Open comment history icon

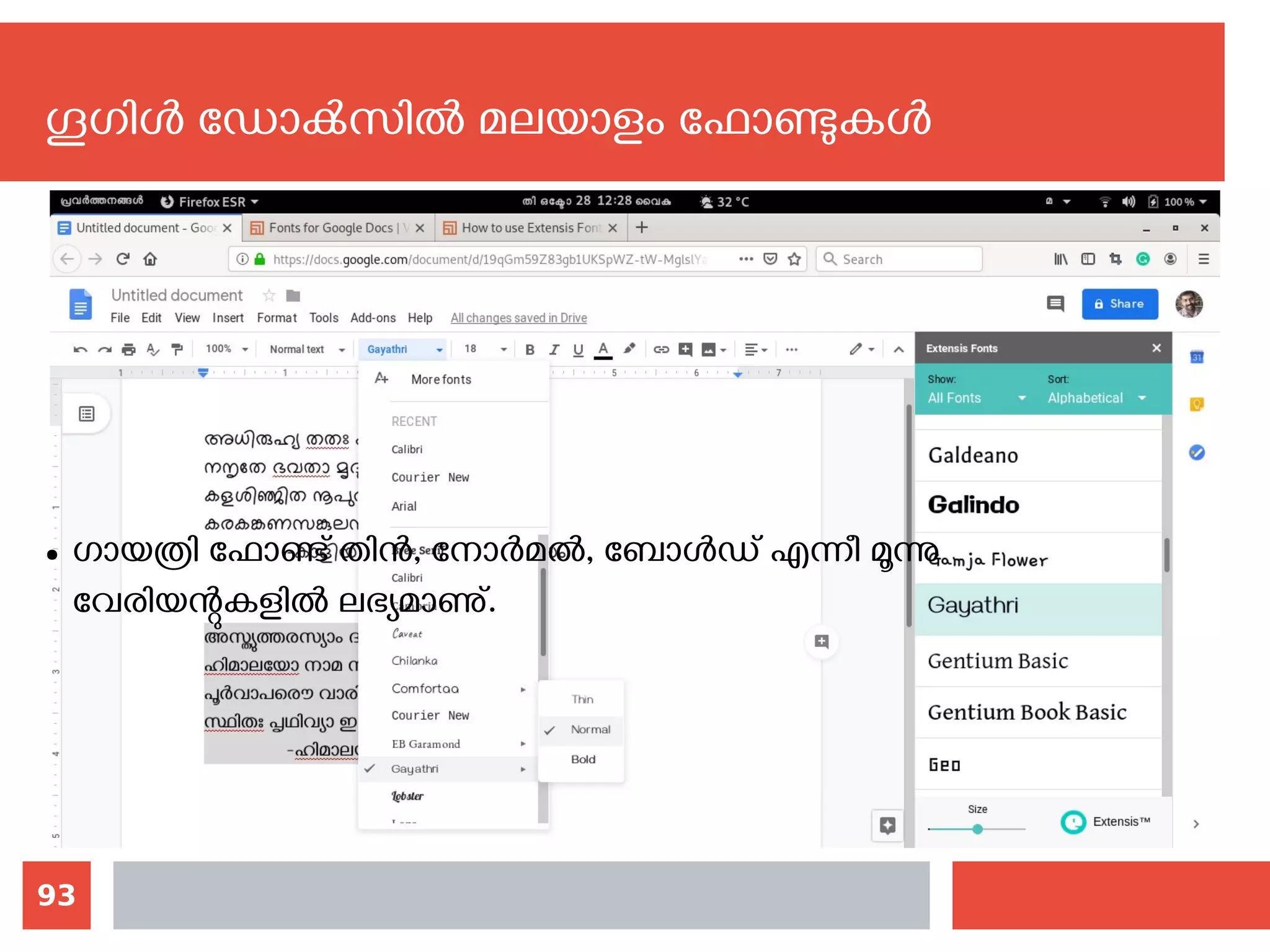[x=1055, y=304]
